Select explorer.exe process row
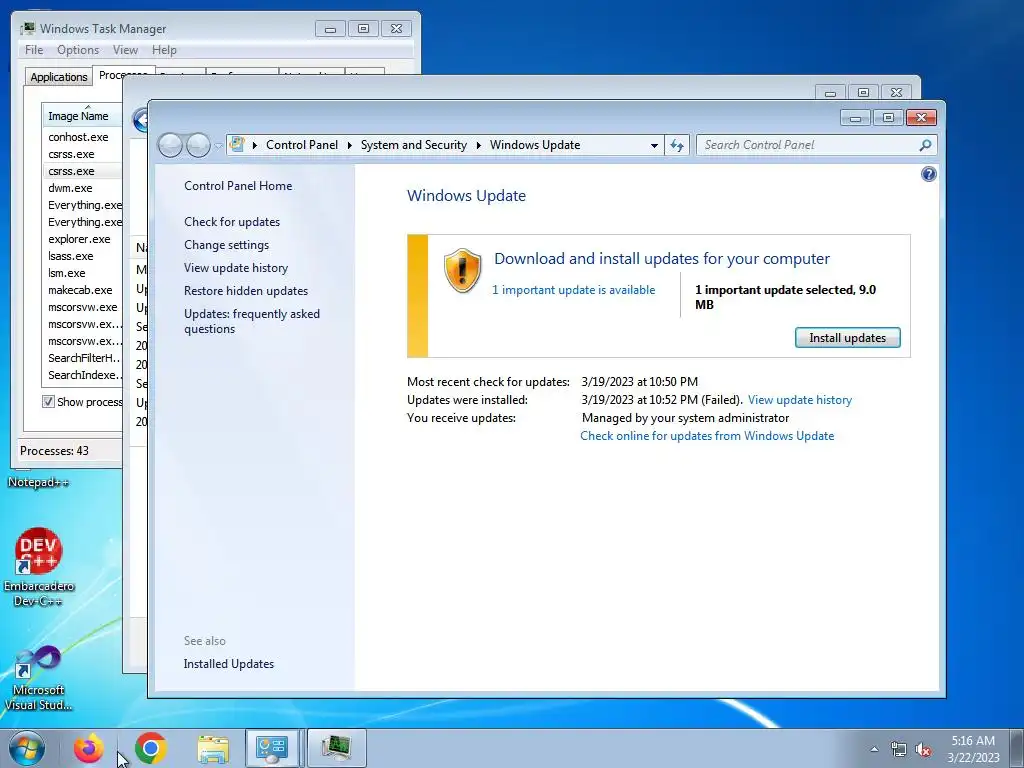 (82, 239)
